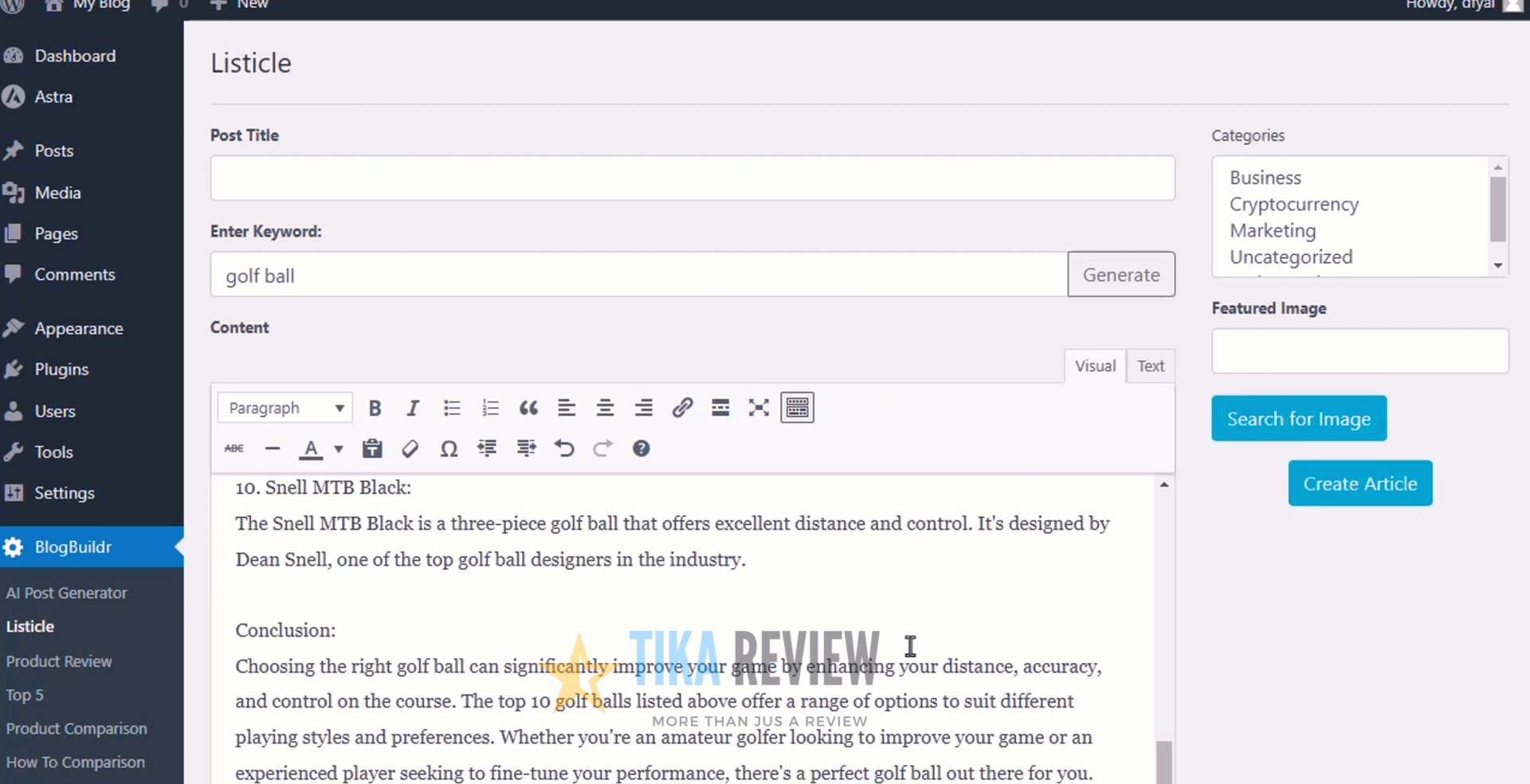Open the Product Comparison submenu link
The height and width of the screenshot is (784, 1530).
click(76, 728)
